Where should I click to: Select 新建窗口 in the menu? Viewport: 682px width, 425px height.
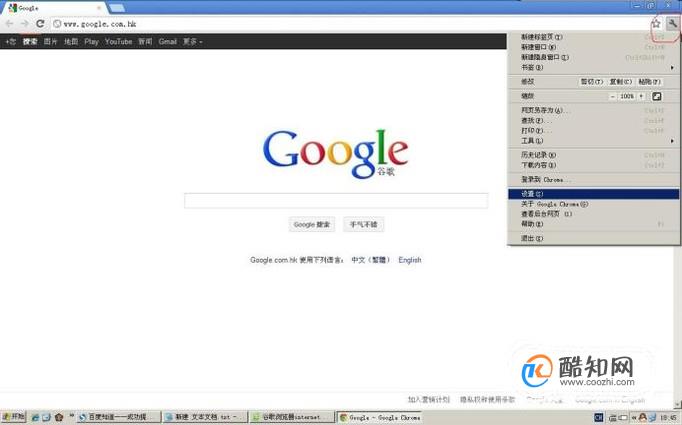[594, 47]
